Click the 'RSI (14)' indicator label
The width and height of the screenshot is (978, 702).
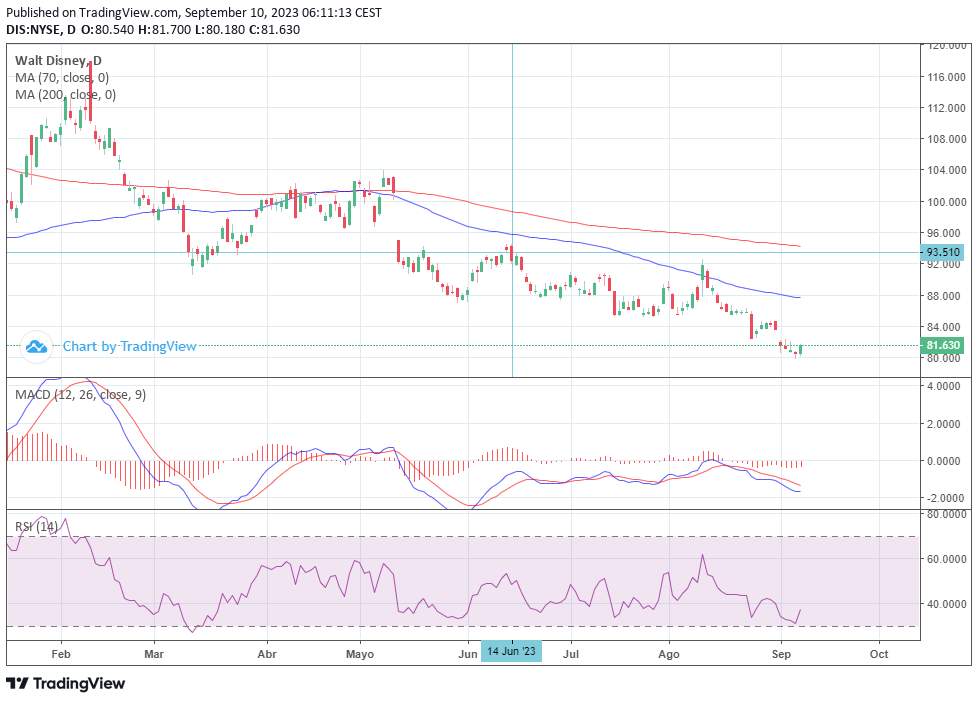point(36,527)
